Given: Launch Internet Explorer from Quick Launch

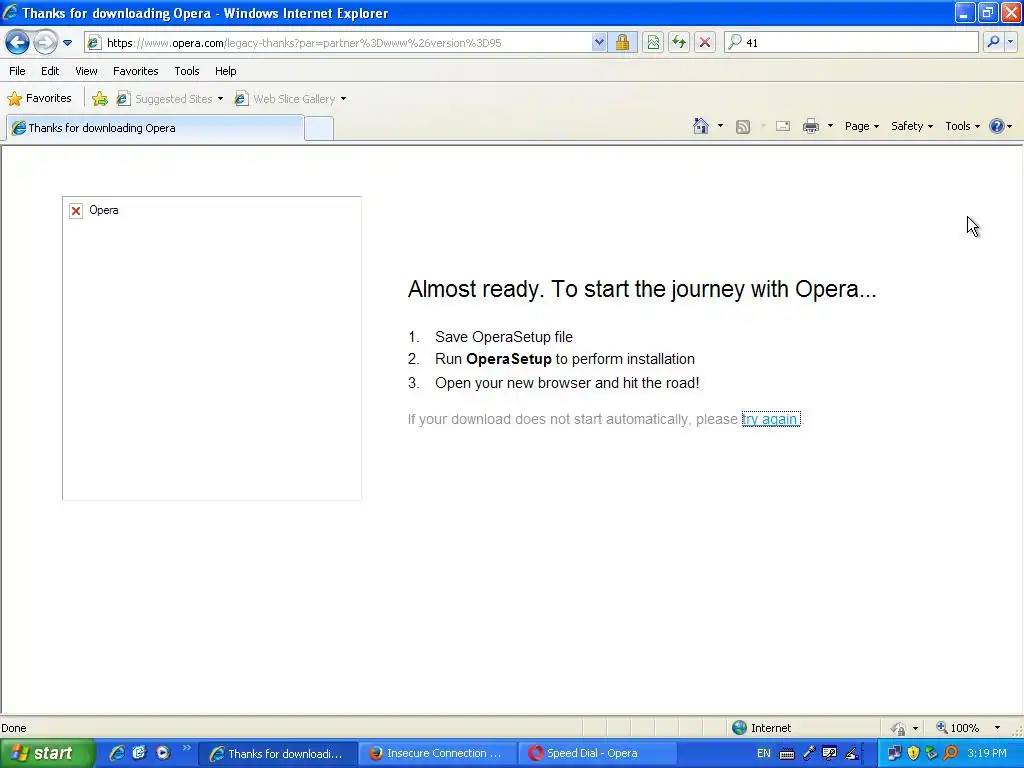Looking at the screenshot, I should pyautogui.click(x=117, y=753).
